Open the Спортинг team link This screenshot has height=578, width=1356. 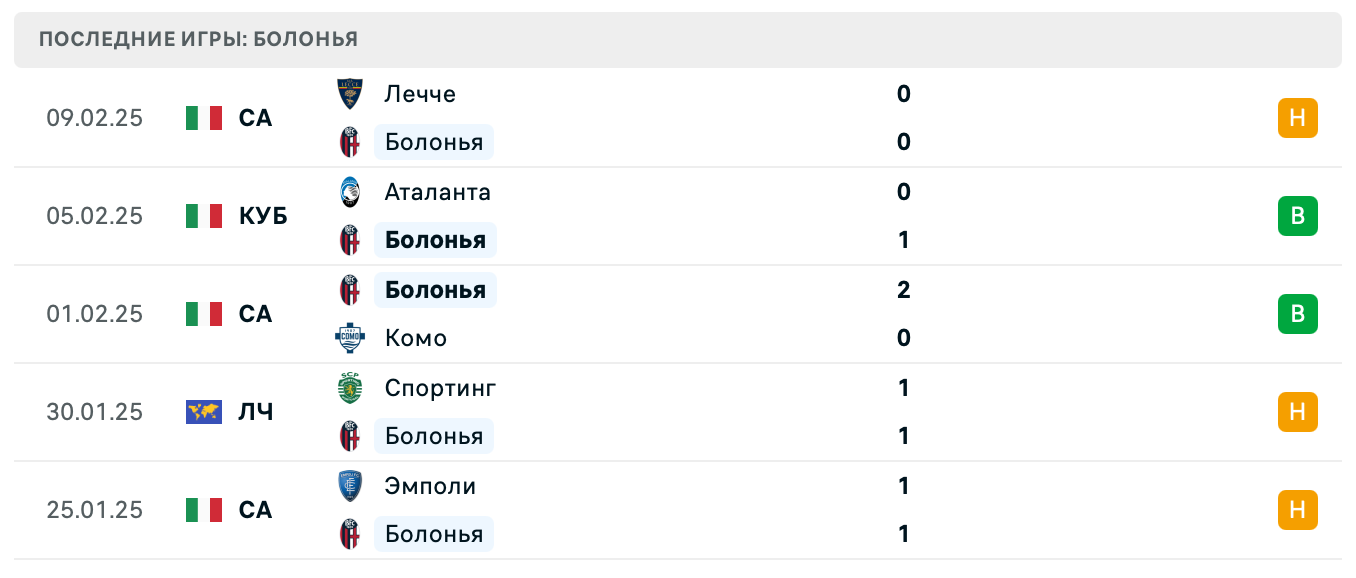pyautogui.click(x=440, y=388)
